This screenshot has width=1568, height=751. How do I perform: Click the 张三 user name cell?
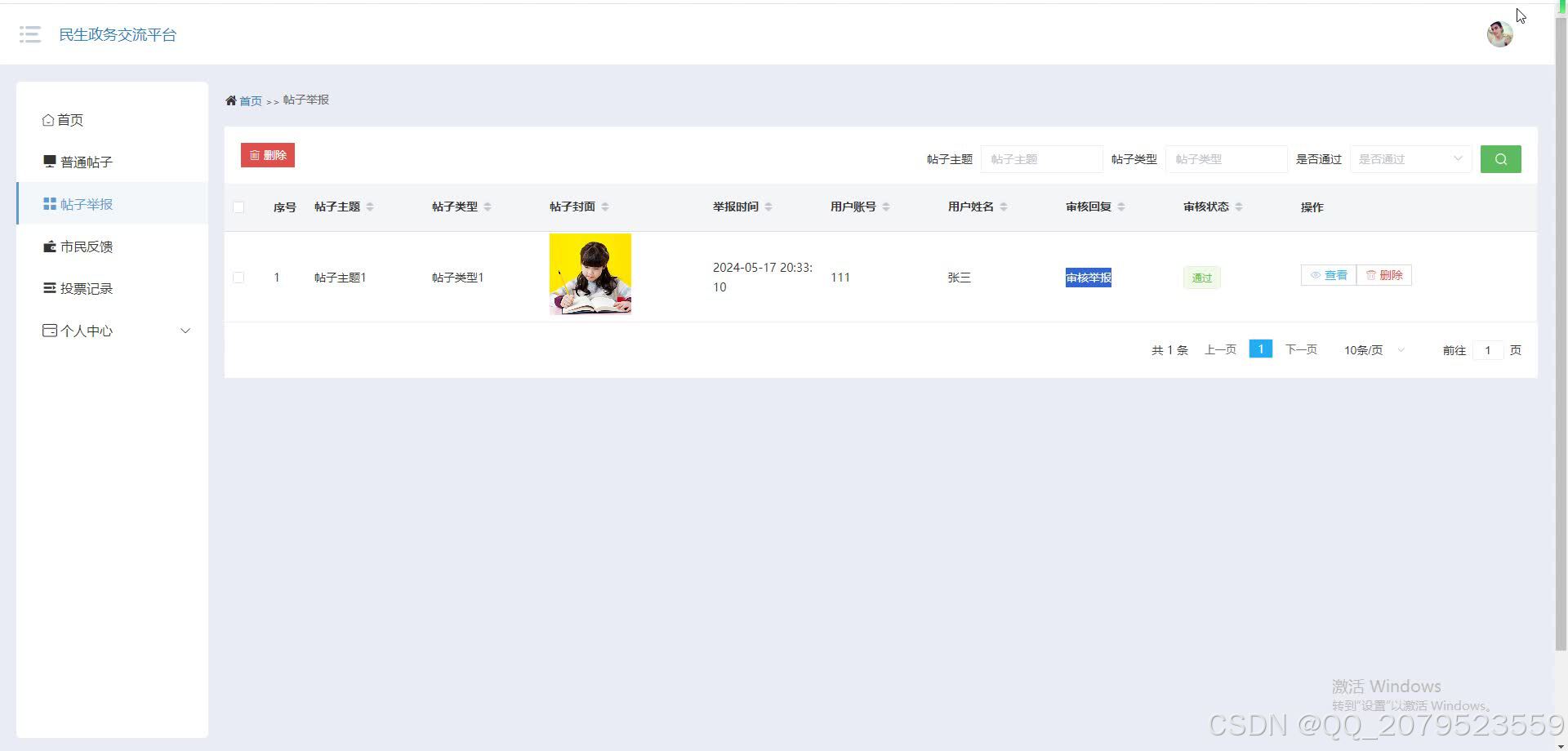[960, 278]
